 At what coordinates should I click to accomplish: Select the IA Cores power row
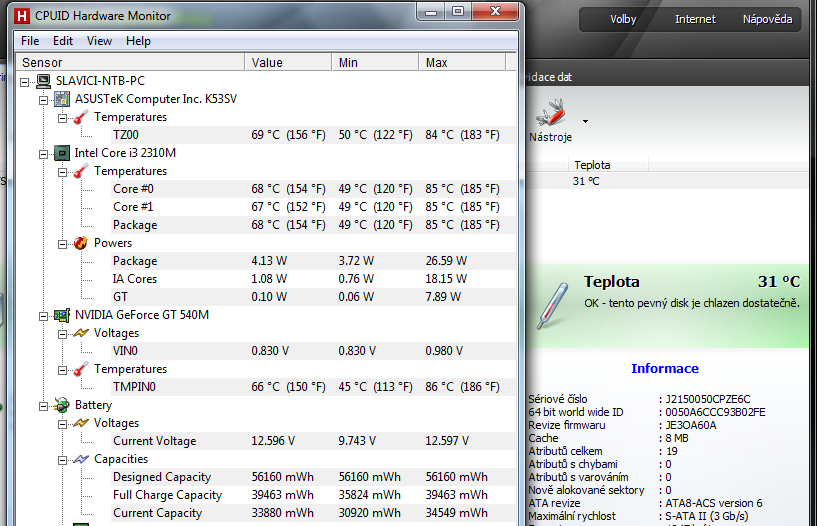(313, 279)
